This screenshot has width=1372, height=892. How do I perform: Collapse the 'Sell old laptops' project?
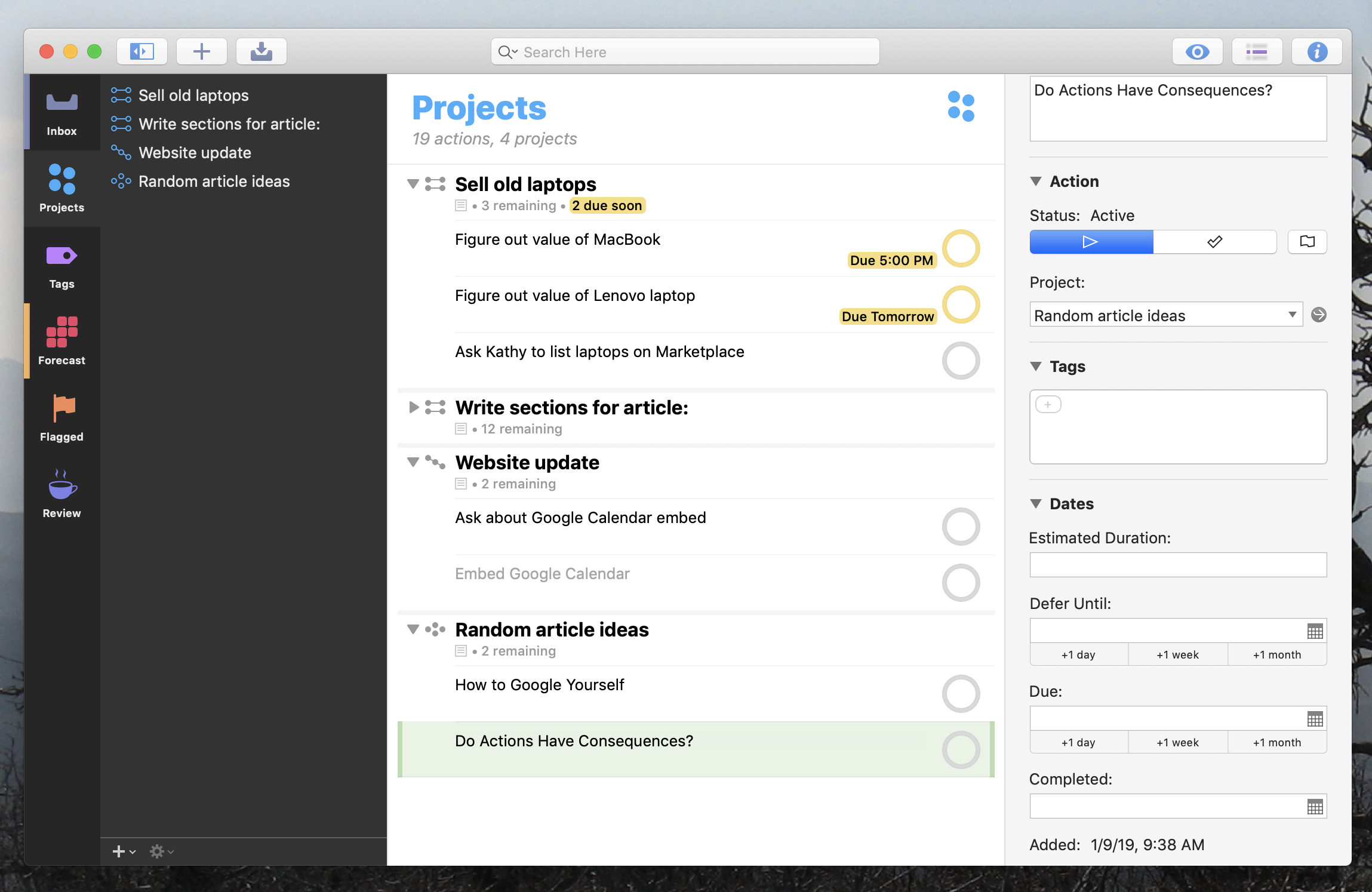pyautogui.click(x=413, y=184)
